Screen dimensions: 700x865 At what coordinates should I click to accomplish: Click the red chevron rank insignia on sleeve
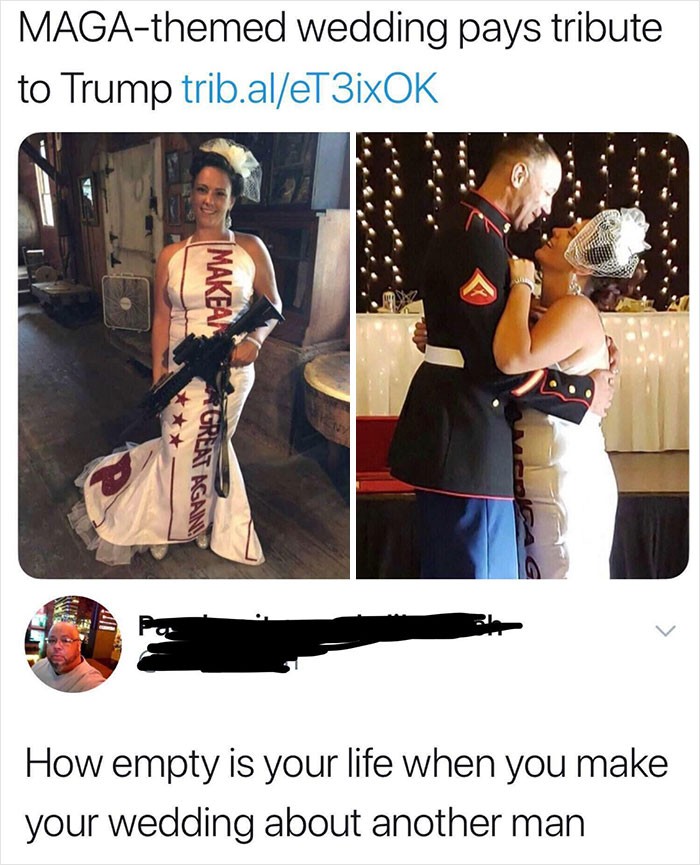coord(478,286)
